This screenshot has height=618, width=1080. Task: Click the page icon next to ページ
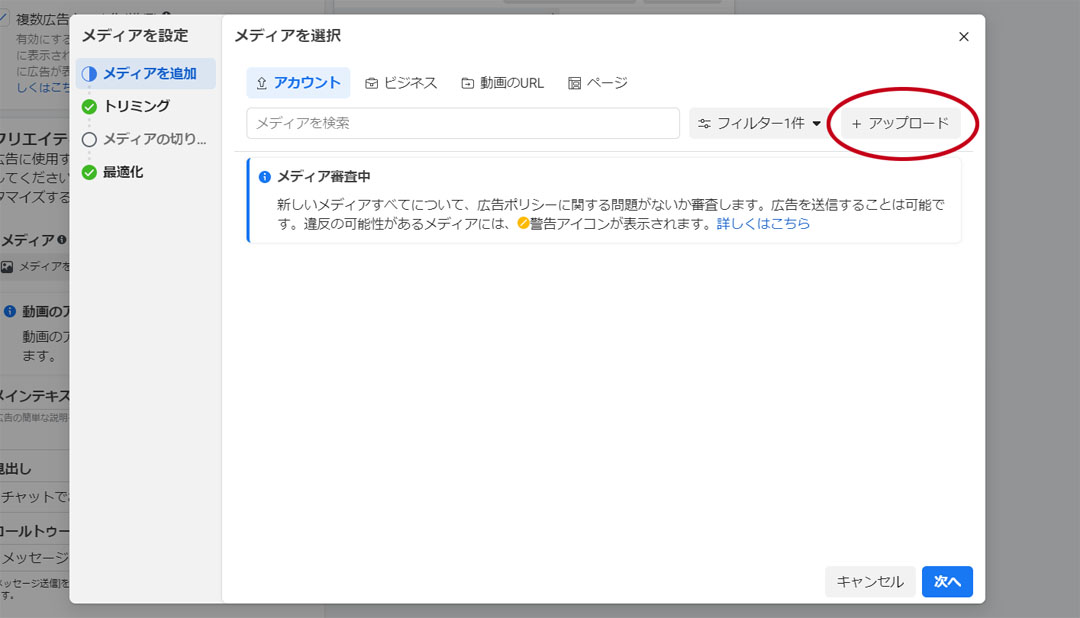(x=574, y=83)
